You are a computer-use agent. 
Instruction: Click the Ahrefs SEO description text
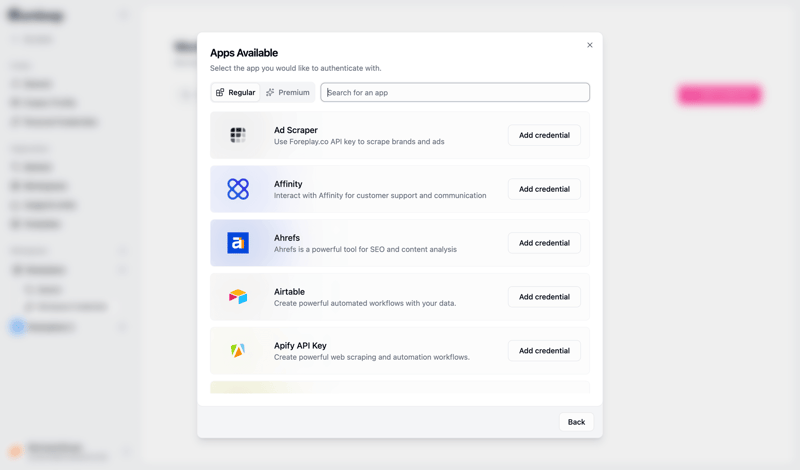click(x=365, y=249)
